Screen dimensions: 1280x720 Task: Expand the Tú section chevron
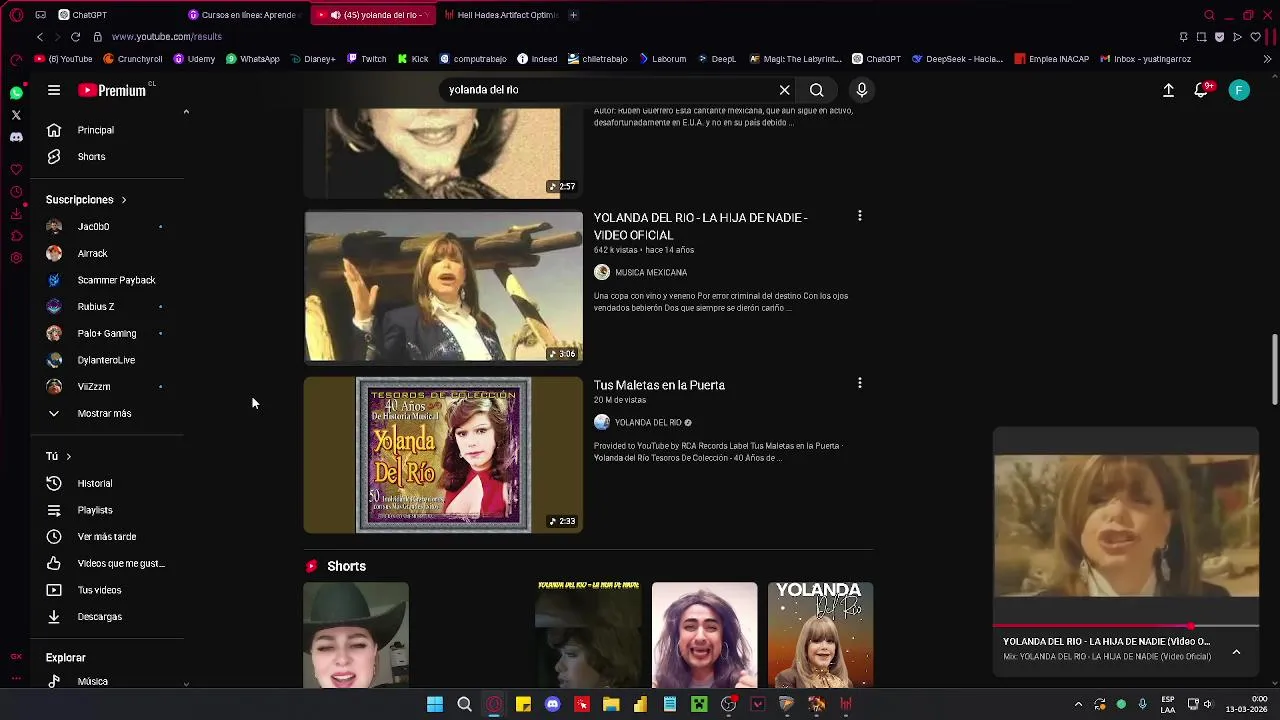click(x=68, y=456)
